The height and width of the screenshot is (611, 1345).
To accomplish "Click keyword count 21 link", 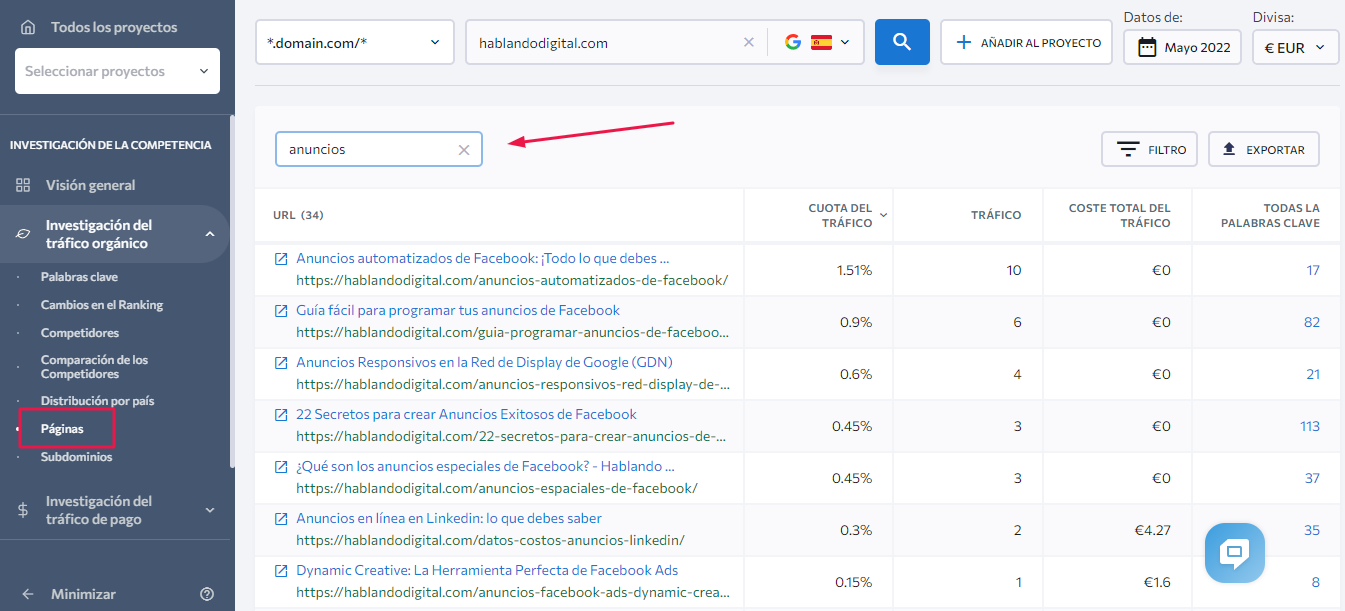I will tap(1313, 374).
